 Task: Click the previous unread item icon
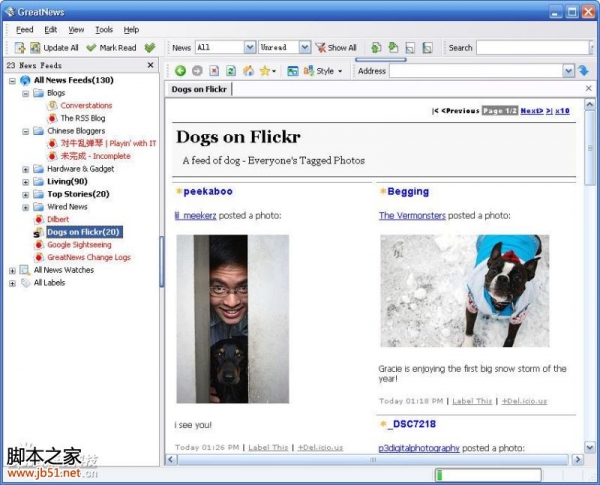pyautogui.click(x=376, y=48)
